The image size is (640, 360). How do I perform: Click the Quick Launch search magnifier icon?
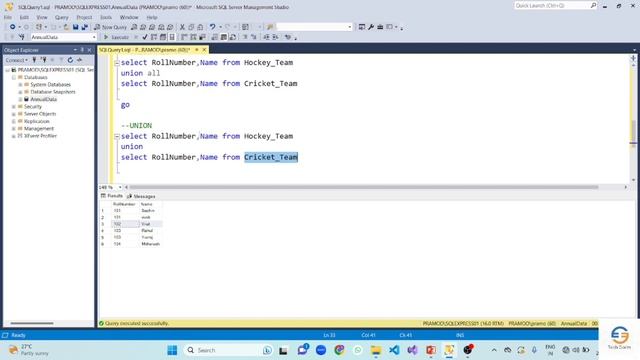593,5
